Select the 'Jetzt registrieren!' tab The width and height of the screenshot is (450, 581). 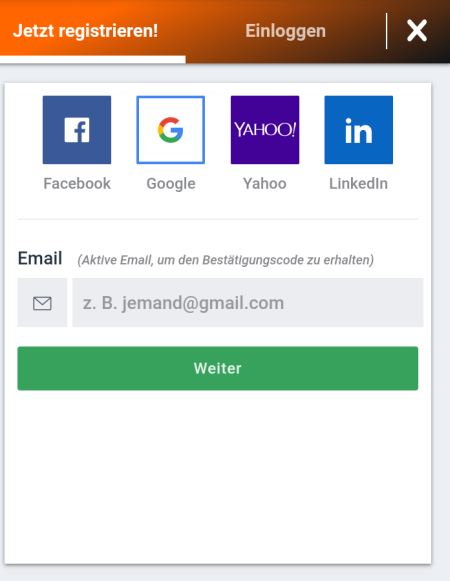[x=86, y=31]
